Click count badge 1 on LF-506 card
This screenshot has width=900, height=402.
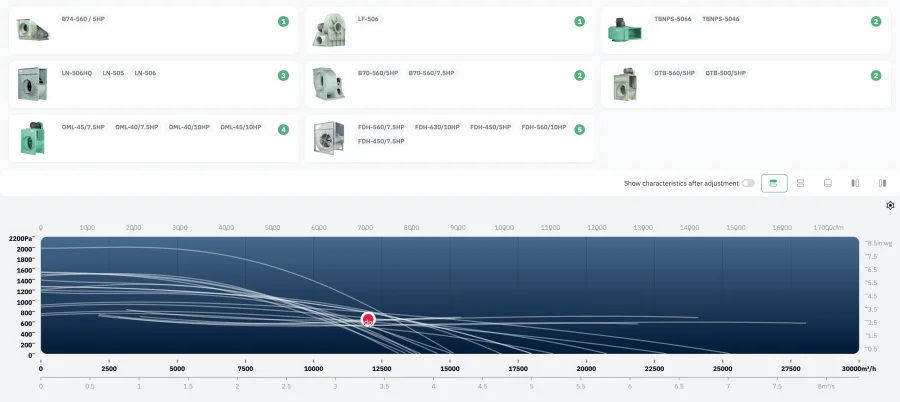[x=579, y=21]
